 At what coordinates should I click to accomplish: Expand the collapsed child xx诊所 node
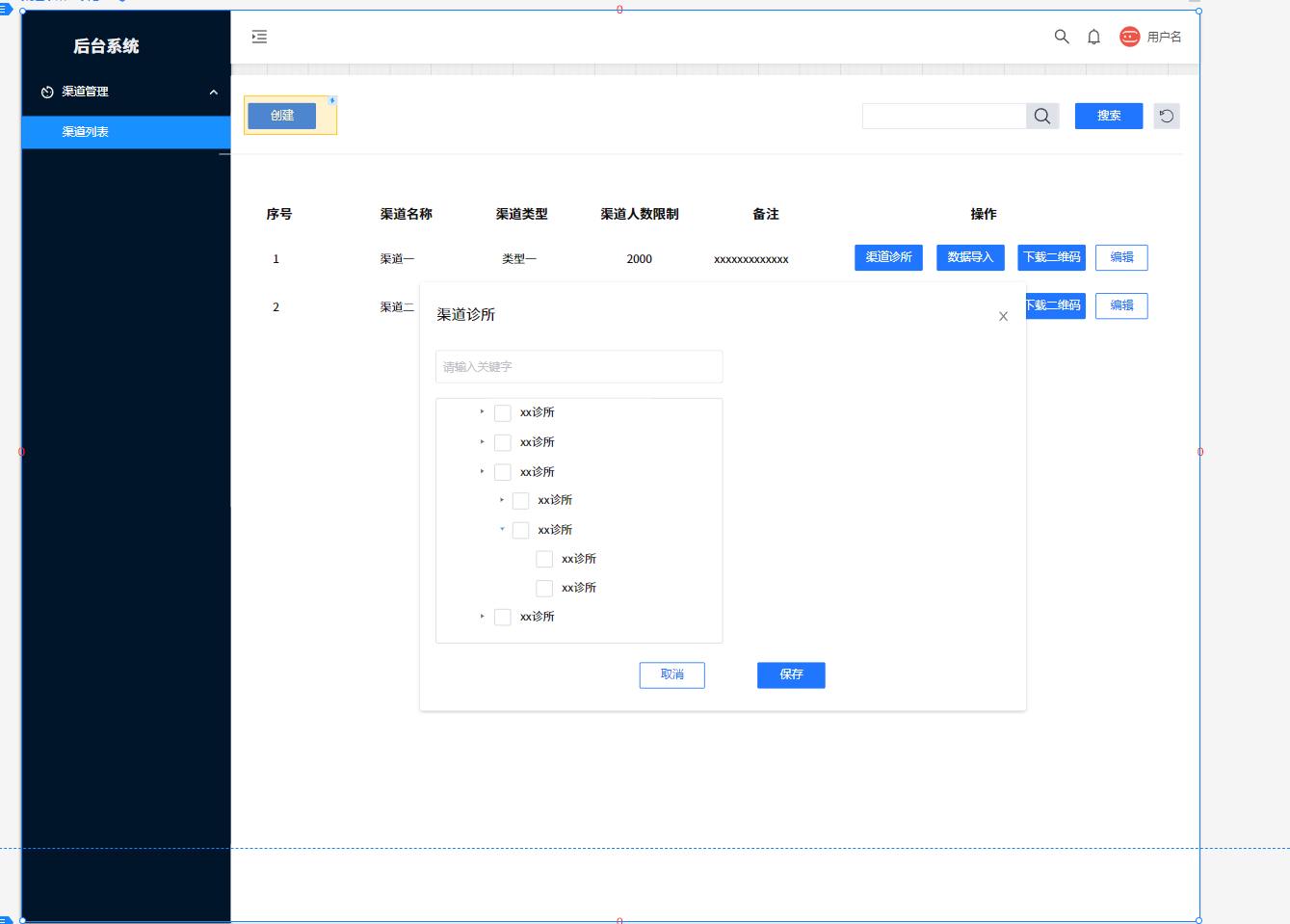(502, 499)
